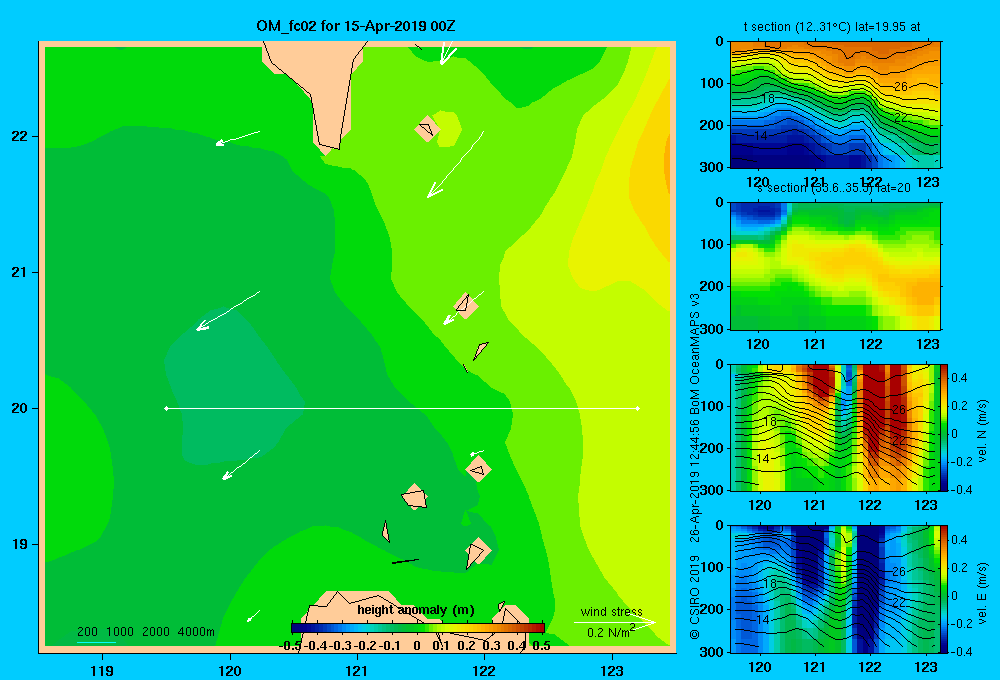1000x680 pixels.
Task: Click longitude label 121 below the main map
Action: click(357, 670)
